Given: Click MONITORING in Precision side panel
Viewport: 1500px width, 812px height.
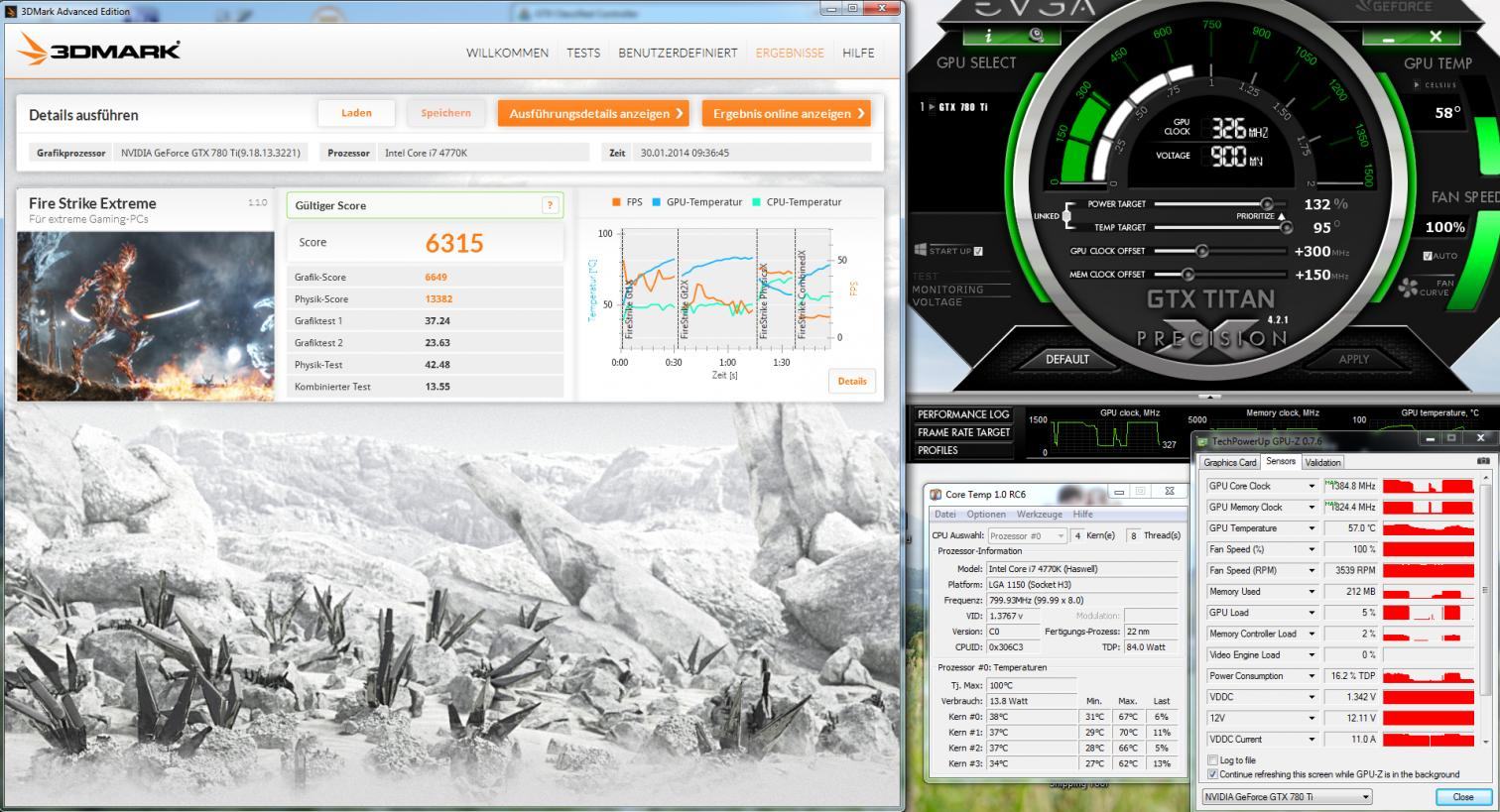Looking at the screenshot, I should click(947, 290).
